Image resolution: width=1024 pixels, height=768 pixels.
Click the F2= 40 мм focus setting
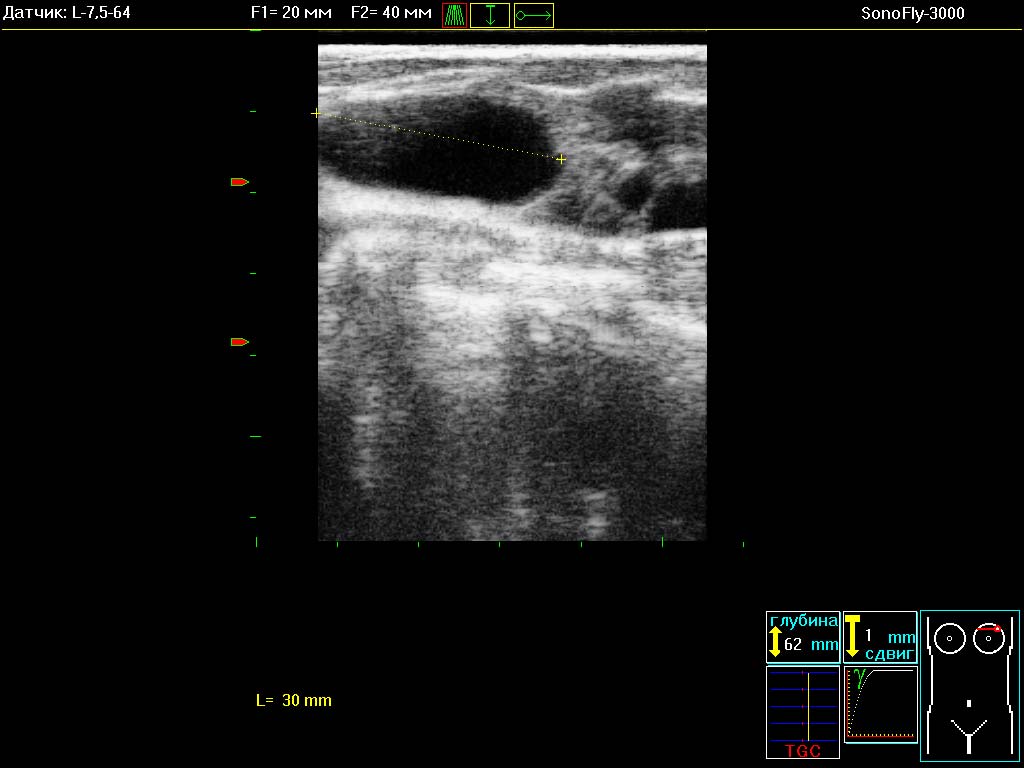pos(392,14)
